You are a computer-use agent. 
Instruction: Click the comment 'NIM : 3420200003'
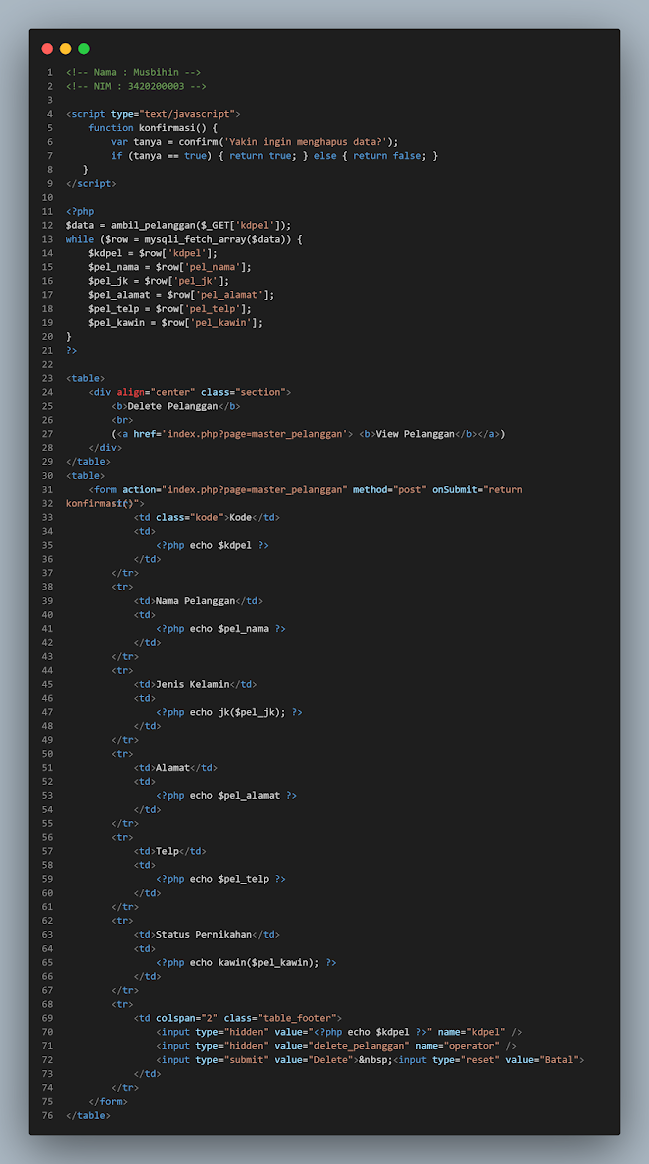point(137,86)
